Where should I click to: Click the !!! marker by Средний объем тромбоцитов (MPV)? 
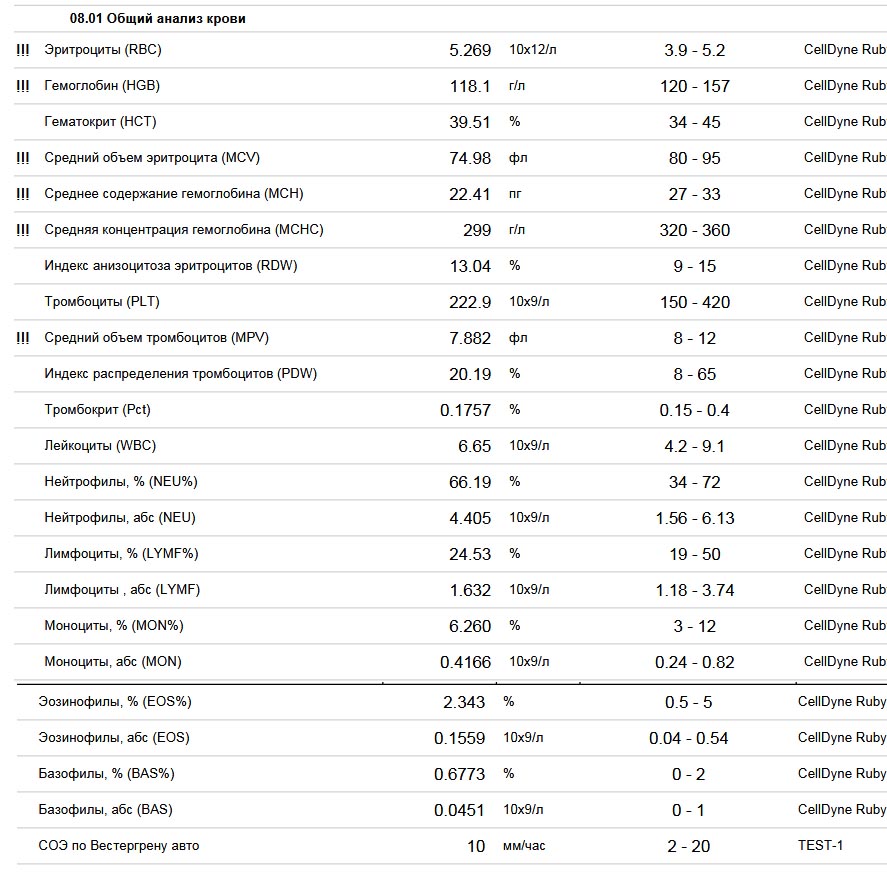coord(23,338)
